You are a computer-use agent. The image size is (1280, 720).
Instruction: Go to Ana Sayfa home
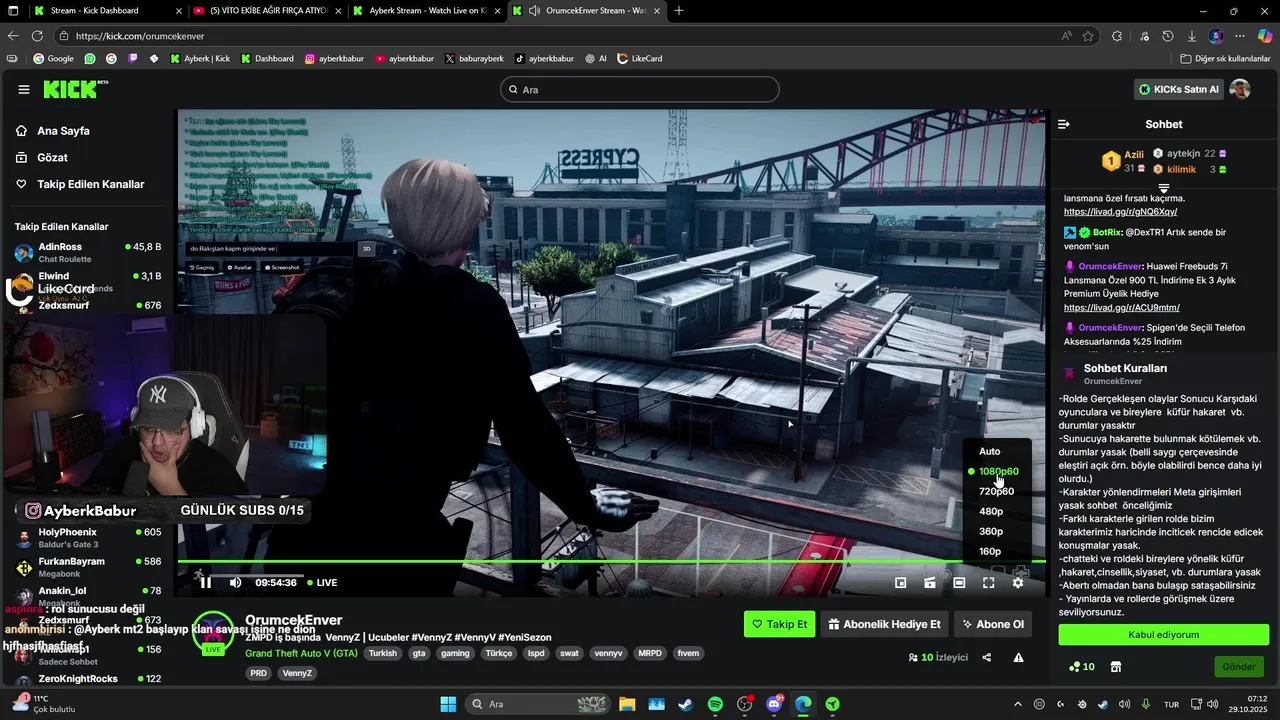[63, 131]
